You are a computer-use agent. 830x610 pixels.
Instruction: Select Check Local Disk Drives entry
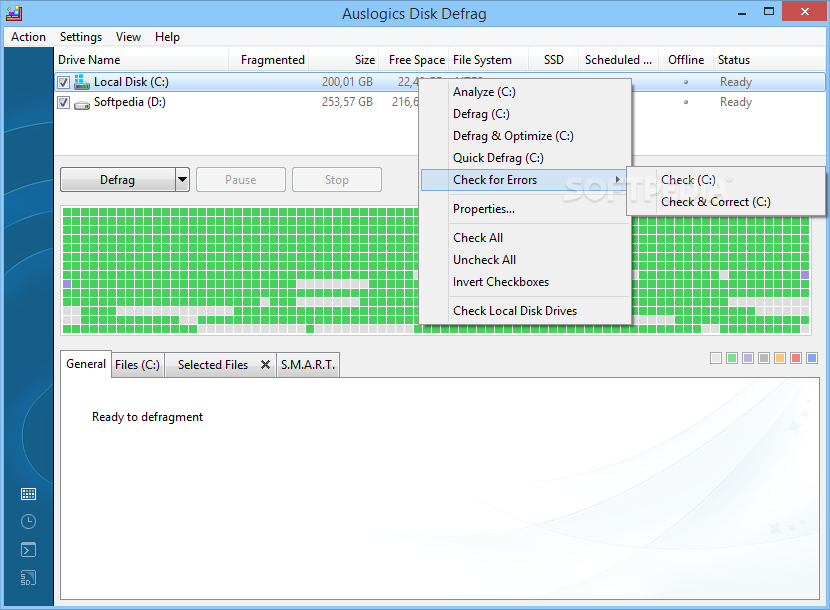tap(526, 310)
